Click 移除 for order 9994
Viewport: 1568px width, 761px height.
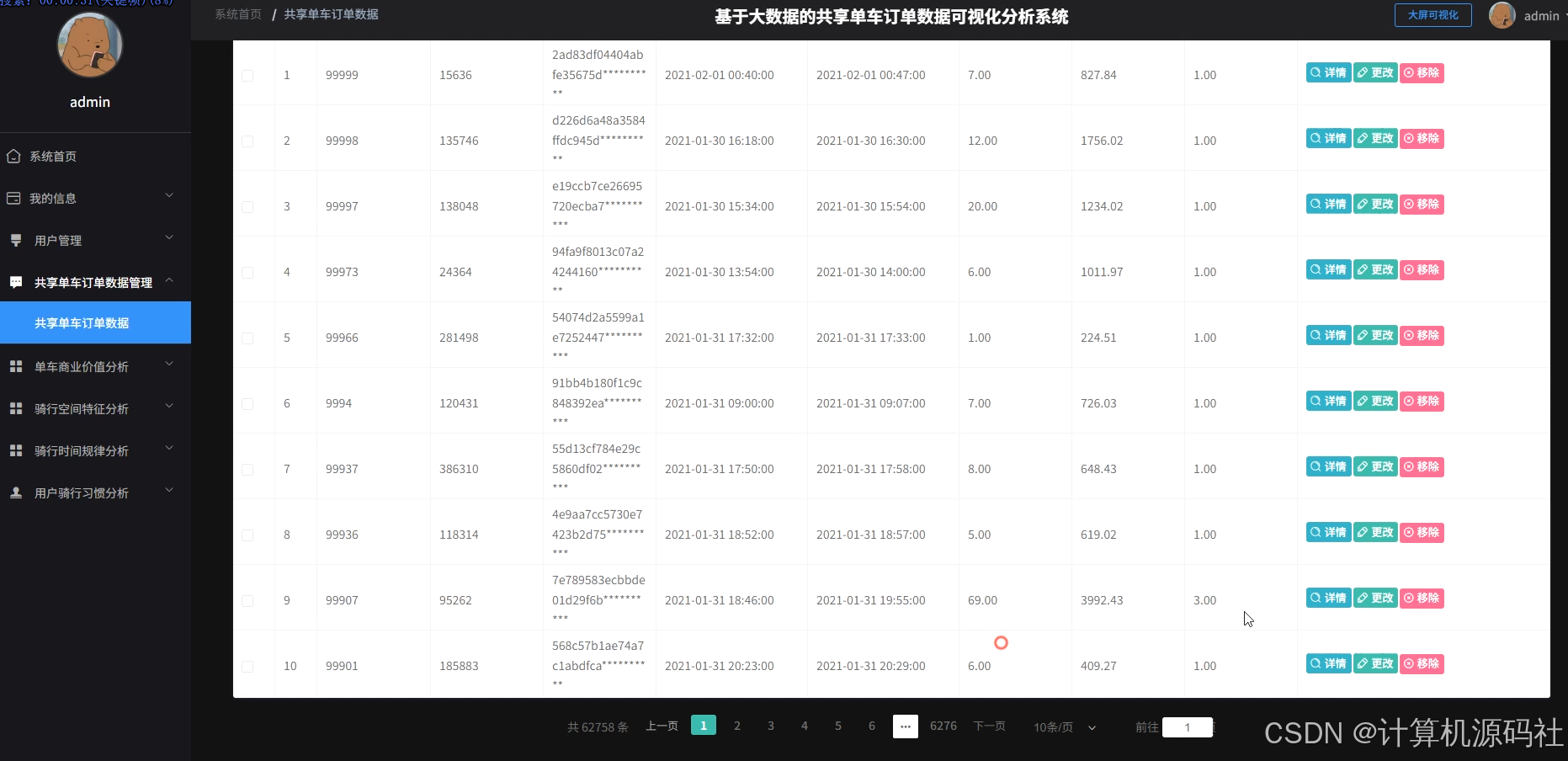(x=1422, y=402)
